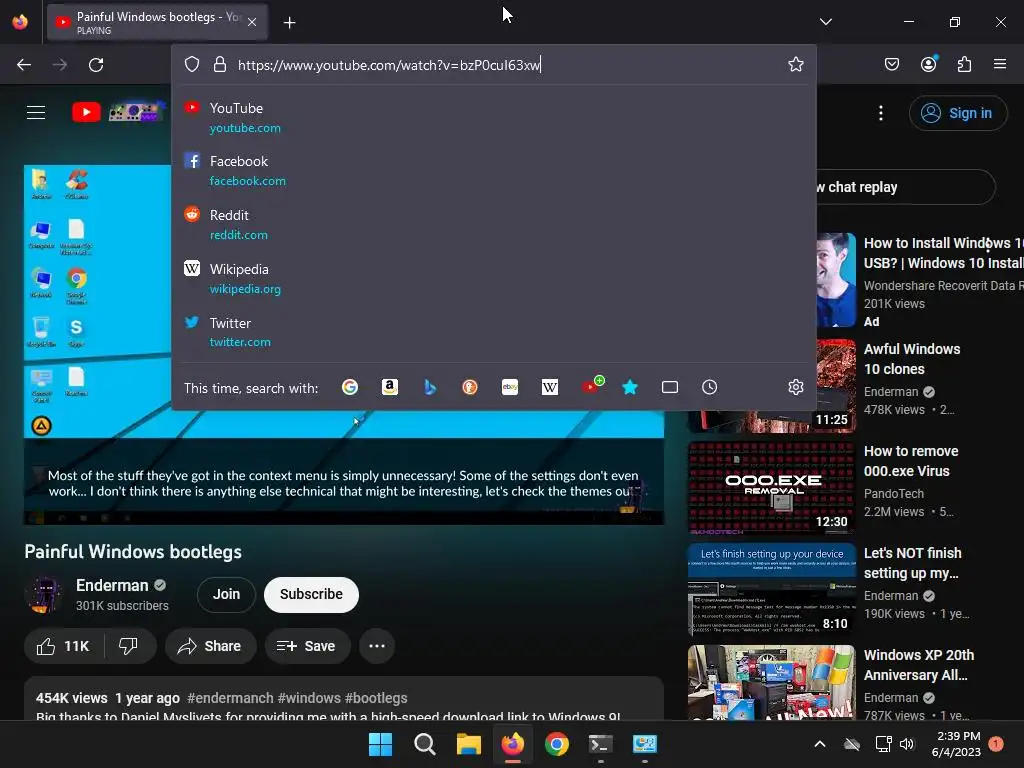Open taskbar Search
Viewport: 1024px width, 768px height.
click(x=424, y=744)
